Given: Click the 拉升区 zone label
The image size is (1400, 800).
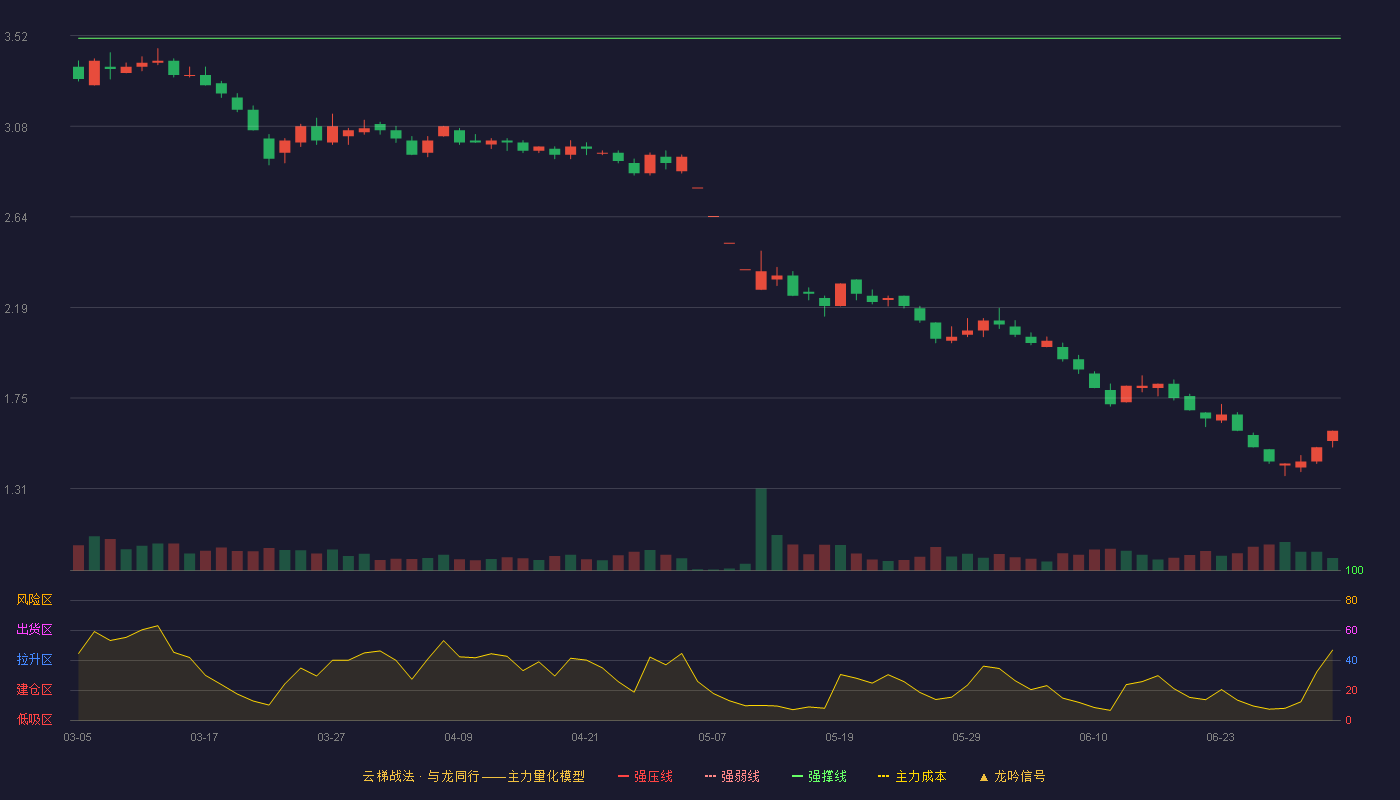Looking at the screenshot, I should click(x=34, y=660).
